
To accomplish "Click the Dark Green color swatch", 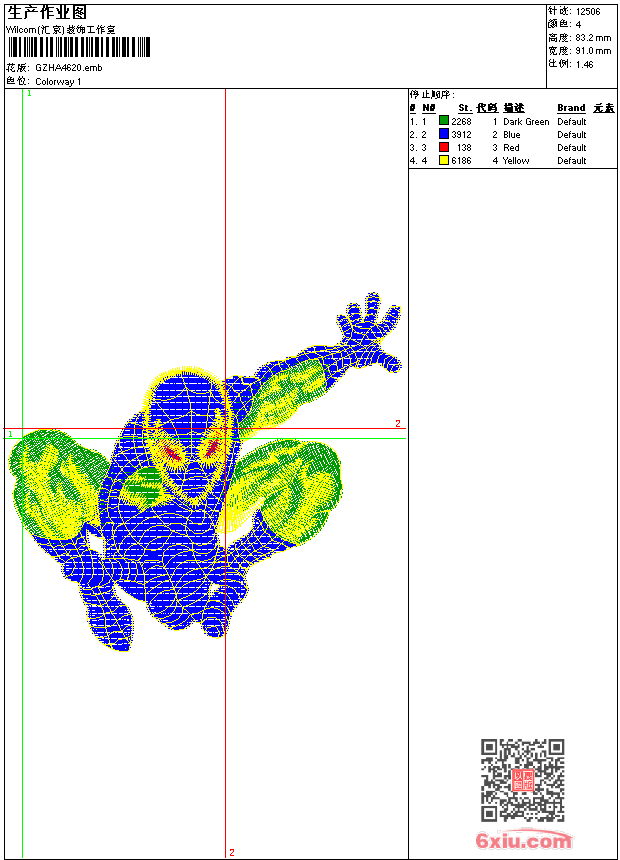I will 444,121.
